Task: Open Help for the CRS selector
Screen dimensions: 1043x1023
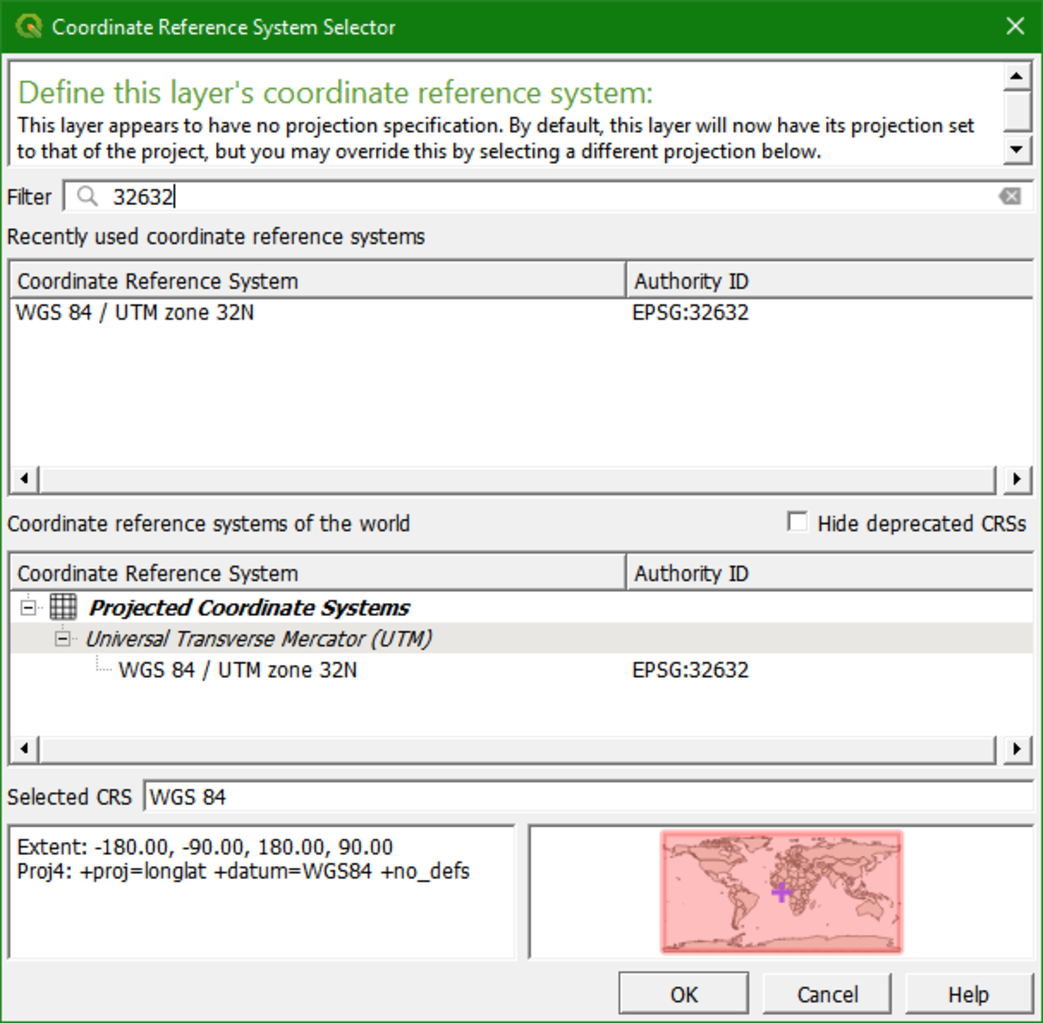Action: coord(969,993)
